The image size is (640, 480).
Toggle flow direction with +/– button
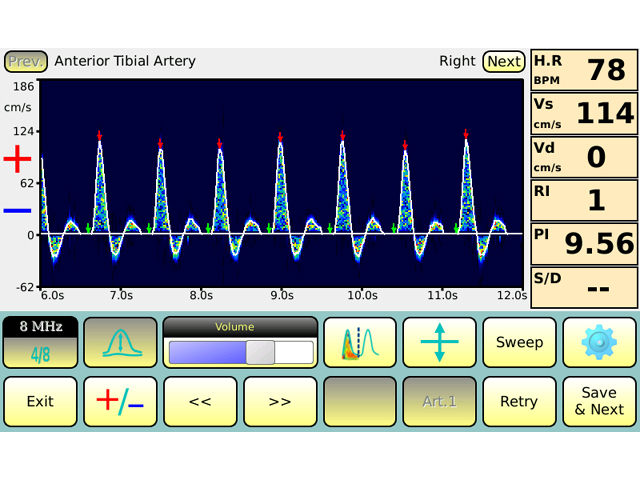point(120,402)
